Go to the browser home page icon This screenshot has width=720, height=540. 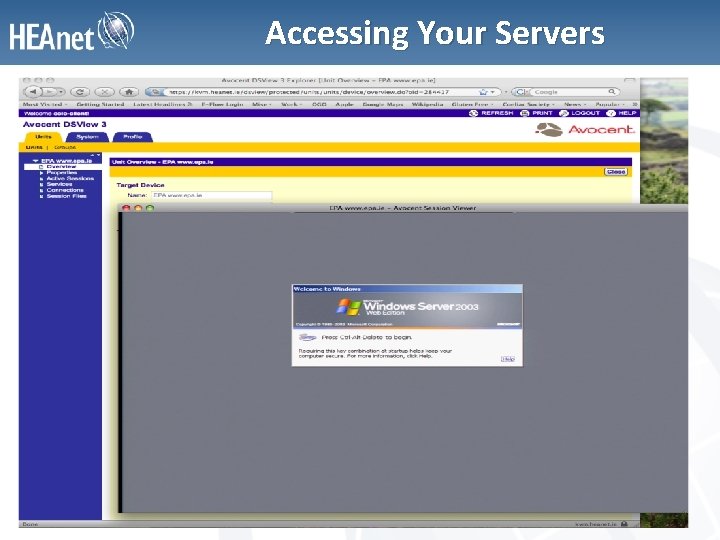pos(129,92)
